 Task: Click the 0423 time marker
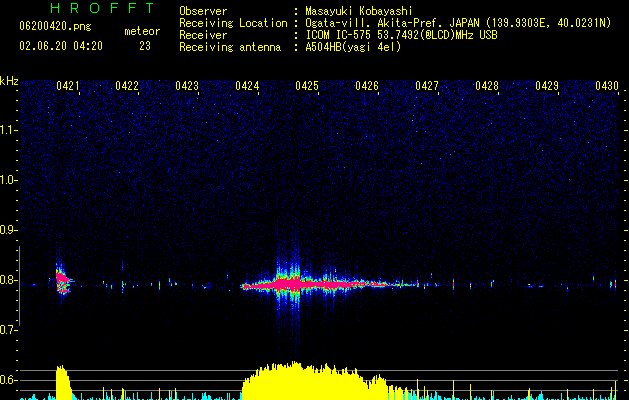coord(187,86)
